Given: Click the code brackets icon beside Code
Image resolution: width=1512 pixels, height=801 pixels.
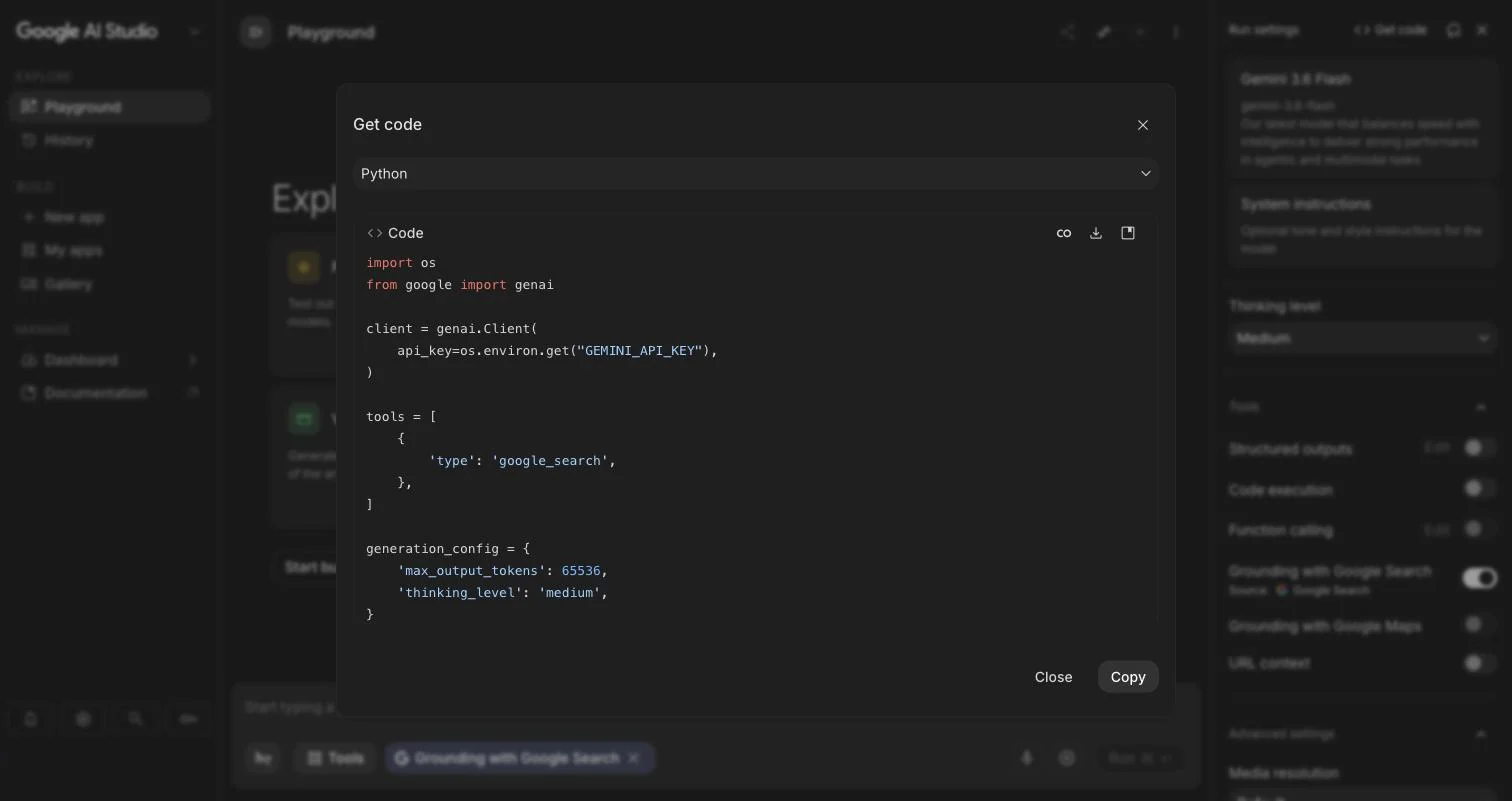Looking at the screenshot, I should [x=375, y=233].
